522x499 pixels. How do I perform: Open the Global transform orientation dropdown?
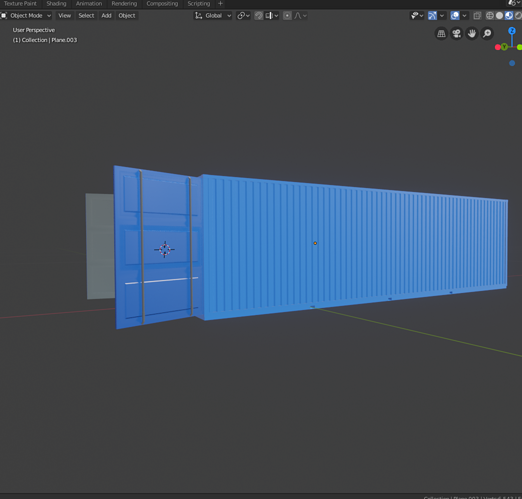pyautogui.click(x=213, y=16)
